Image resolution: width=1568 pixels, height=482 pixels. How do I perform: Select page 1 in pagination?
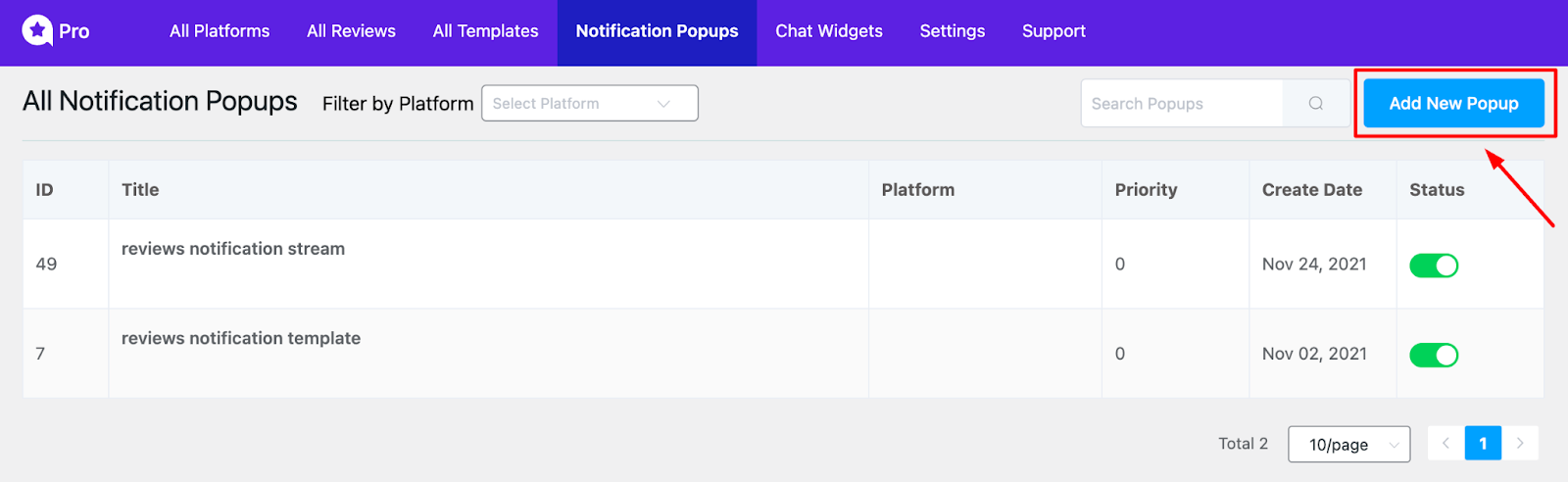click(x=1483, y=443)
